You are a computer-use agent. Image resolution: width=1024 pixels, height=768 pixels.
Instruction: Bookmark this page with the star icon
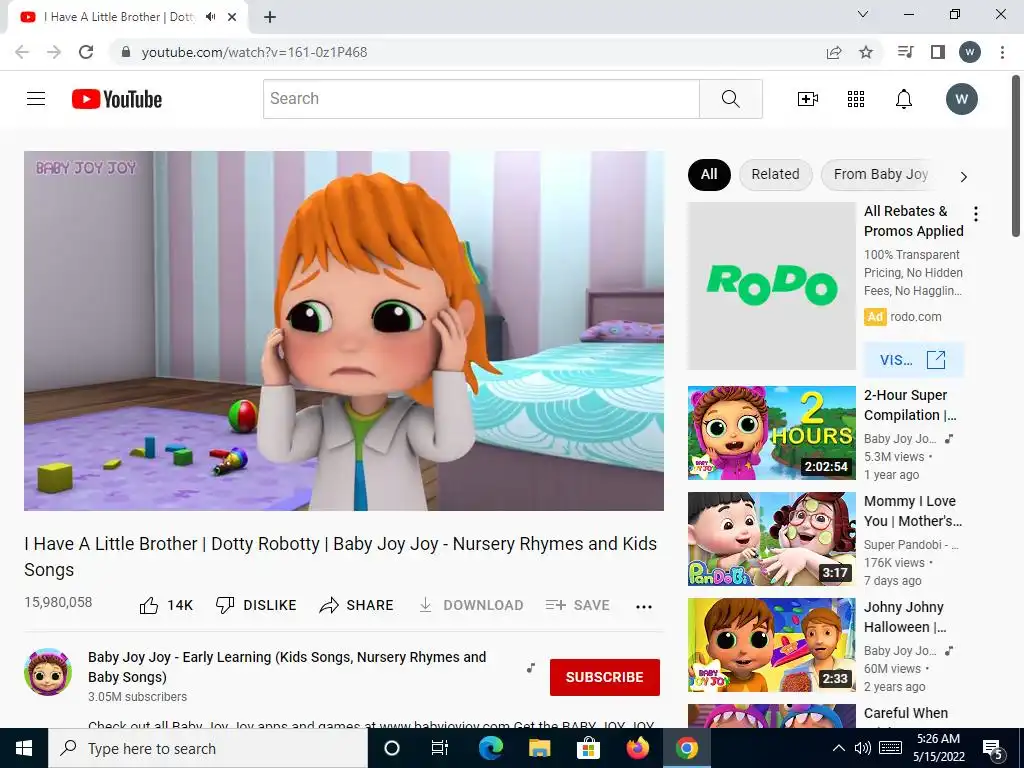click(x=866, y=52)
